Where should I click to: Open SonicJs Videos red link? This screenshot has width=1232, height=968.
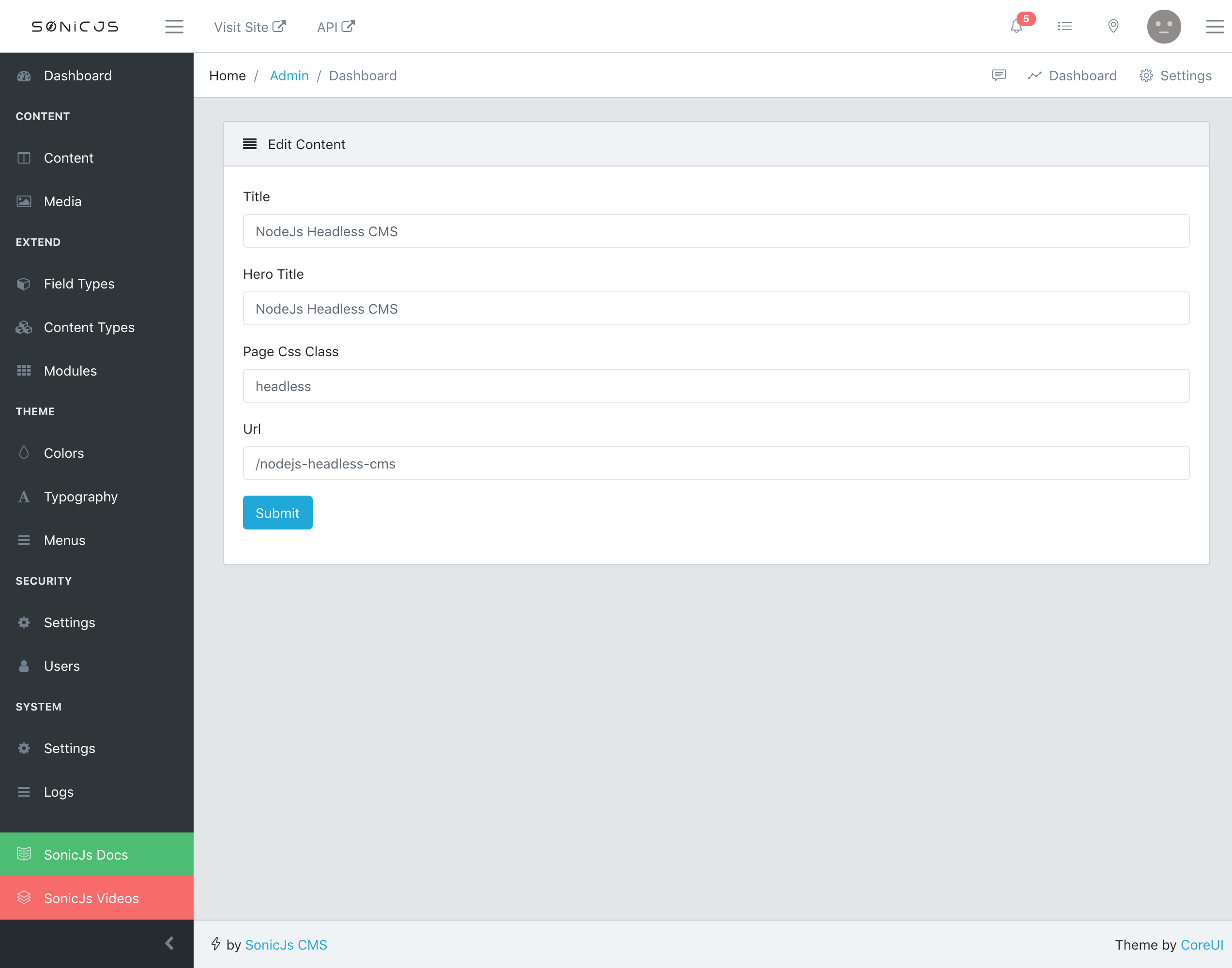click(97, 898)
